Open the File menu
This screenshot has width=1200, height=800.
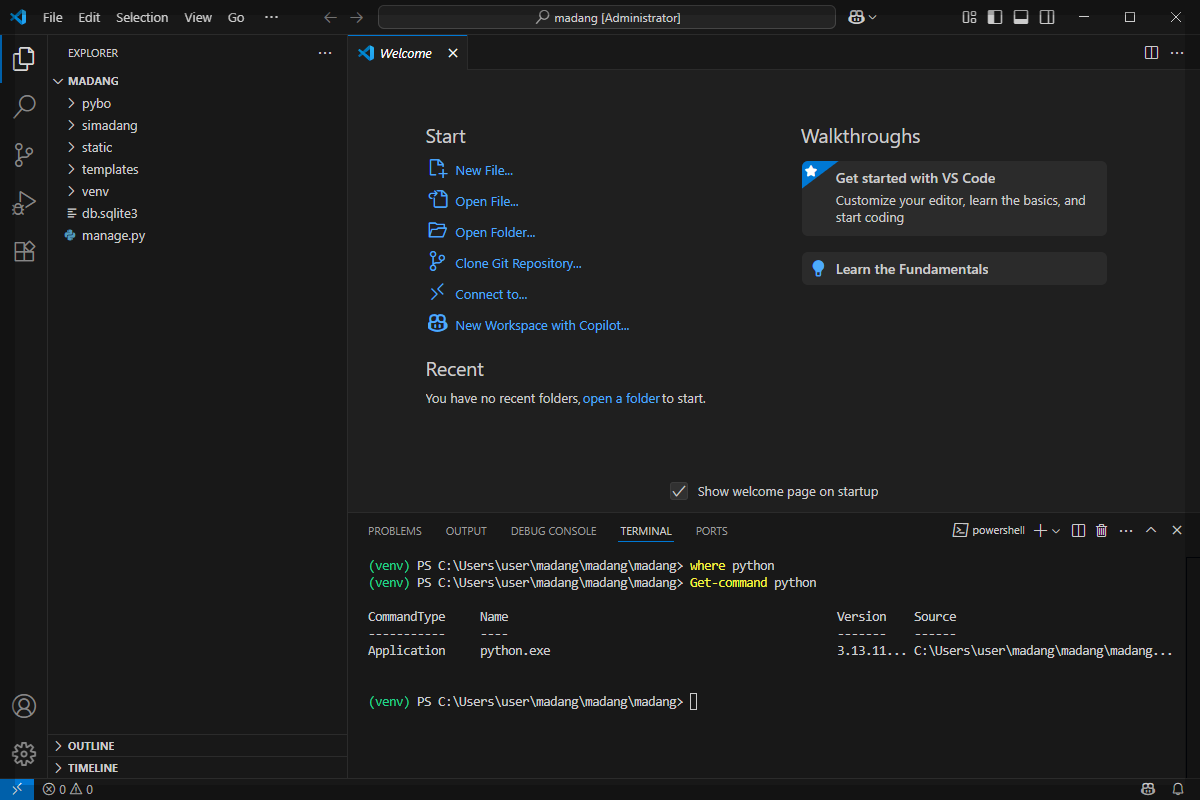pos(53,17)
